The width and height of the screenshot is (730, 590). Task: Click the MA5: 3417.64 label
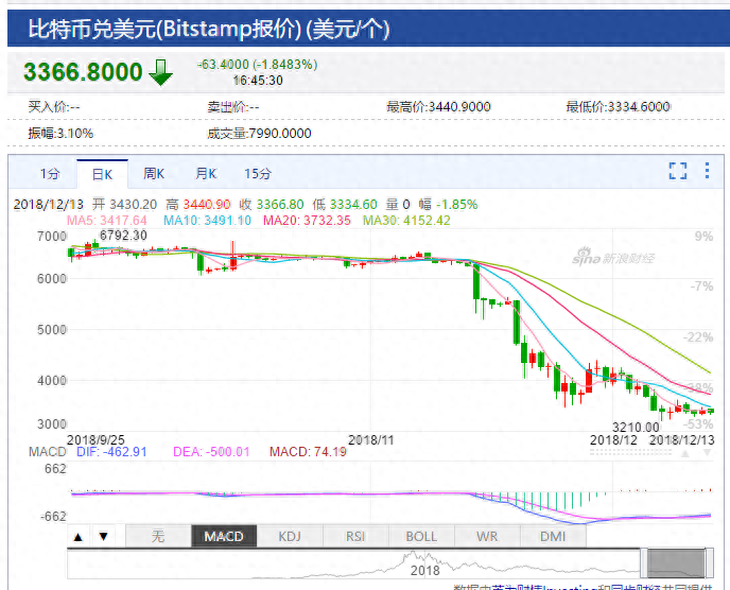click(107, 220)
